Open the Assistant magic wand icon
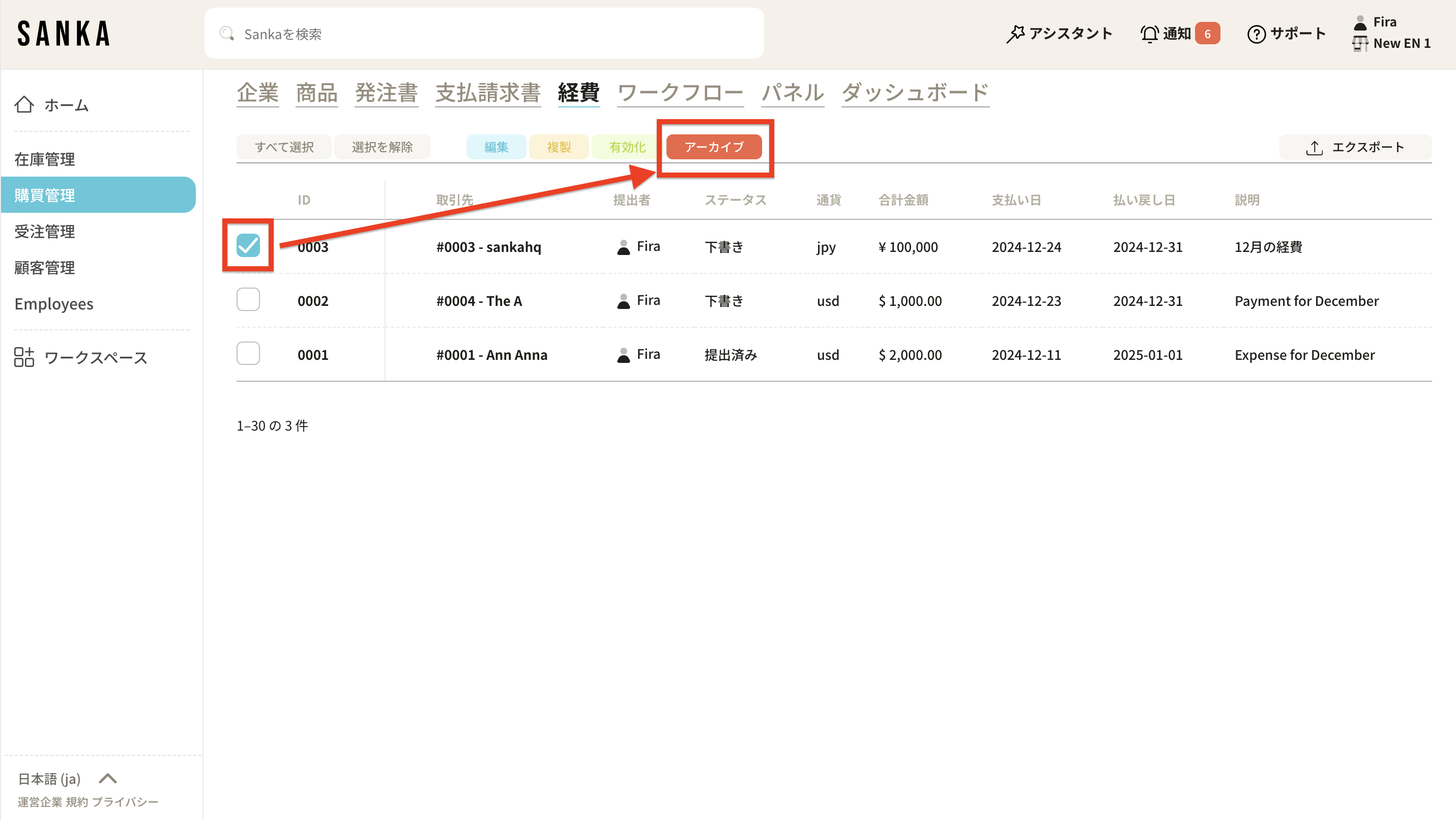The height and width of the screenshot is (820, 1456). 1015,34
